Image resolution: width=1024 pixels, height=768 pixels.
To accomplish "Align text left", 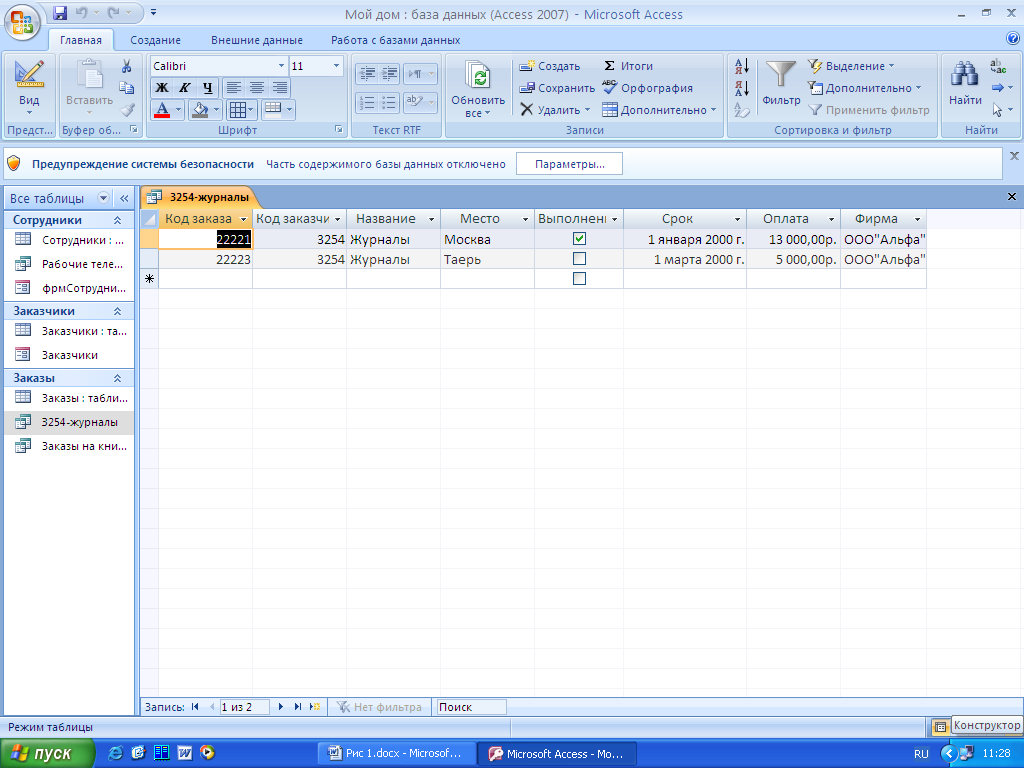I will [234, 88].
